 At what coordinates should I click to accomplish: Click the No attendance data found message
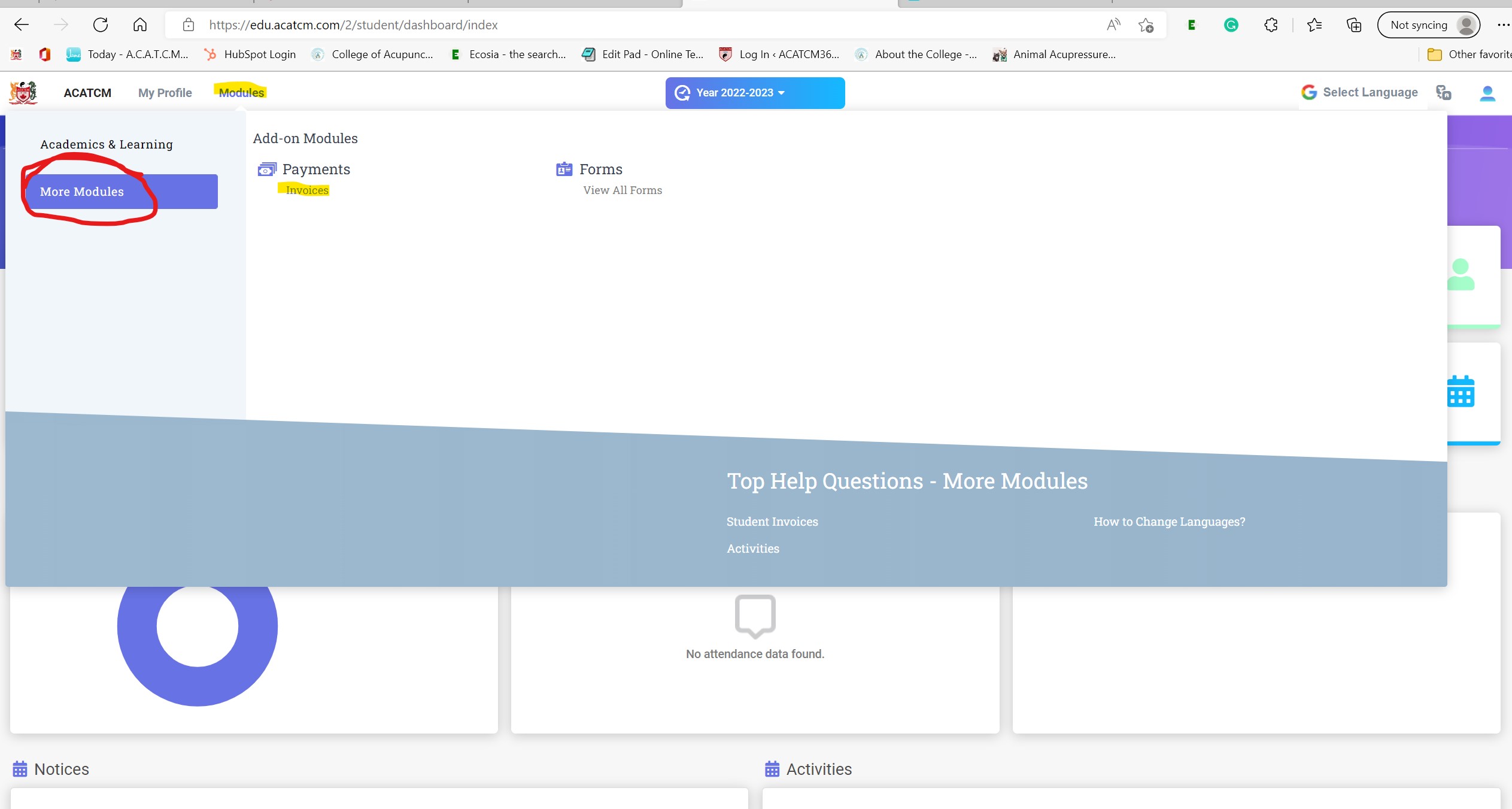tap(755, 654)
